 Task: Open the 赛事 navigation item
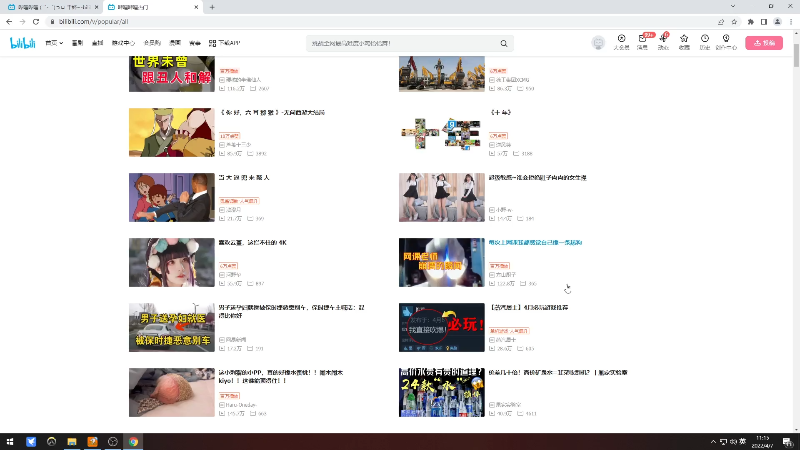(195, 43)
